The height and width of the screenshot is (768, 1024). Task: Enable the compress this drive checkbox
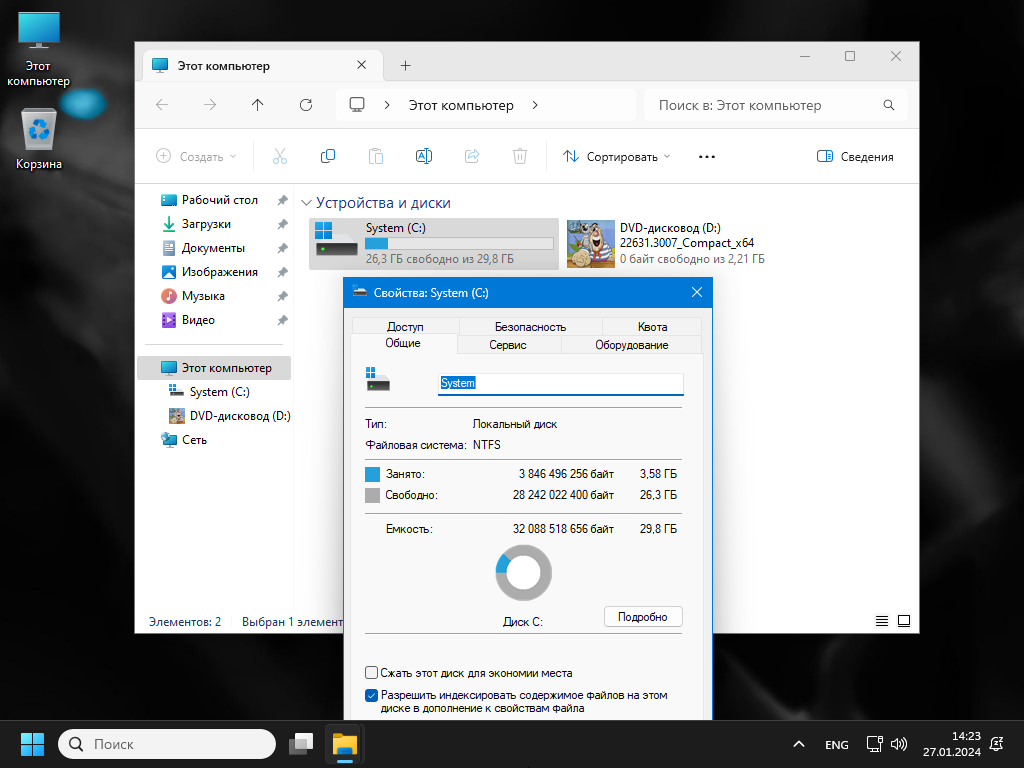372,672
